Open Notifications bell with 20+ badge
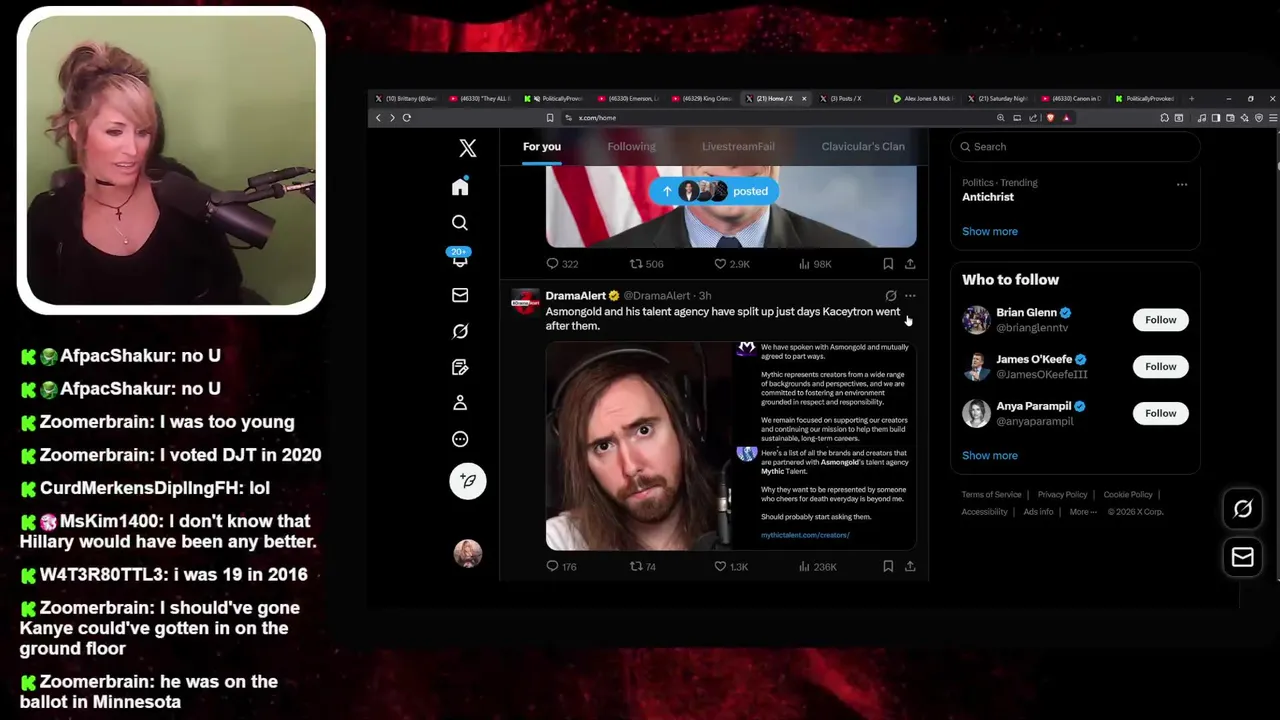1280x720 pixels. tap(460, 258)
